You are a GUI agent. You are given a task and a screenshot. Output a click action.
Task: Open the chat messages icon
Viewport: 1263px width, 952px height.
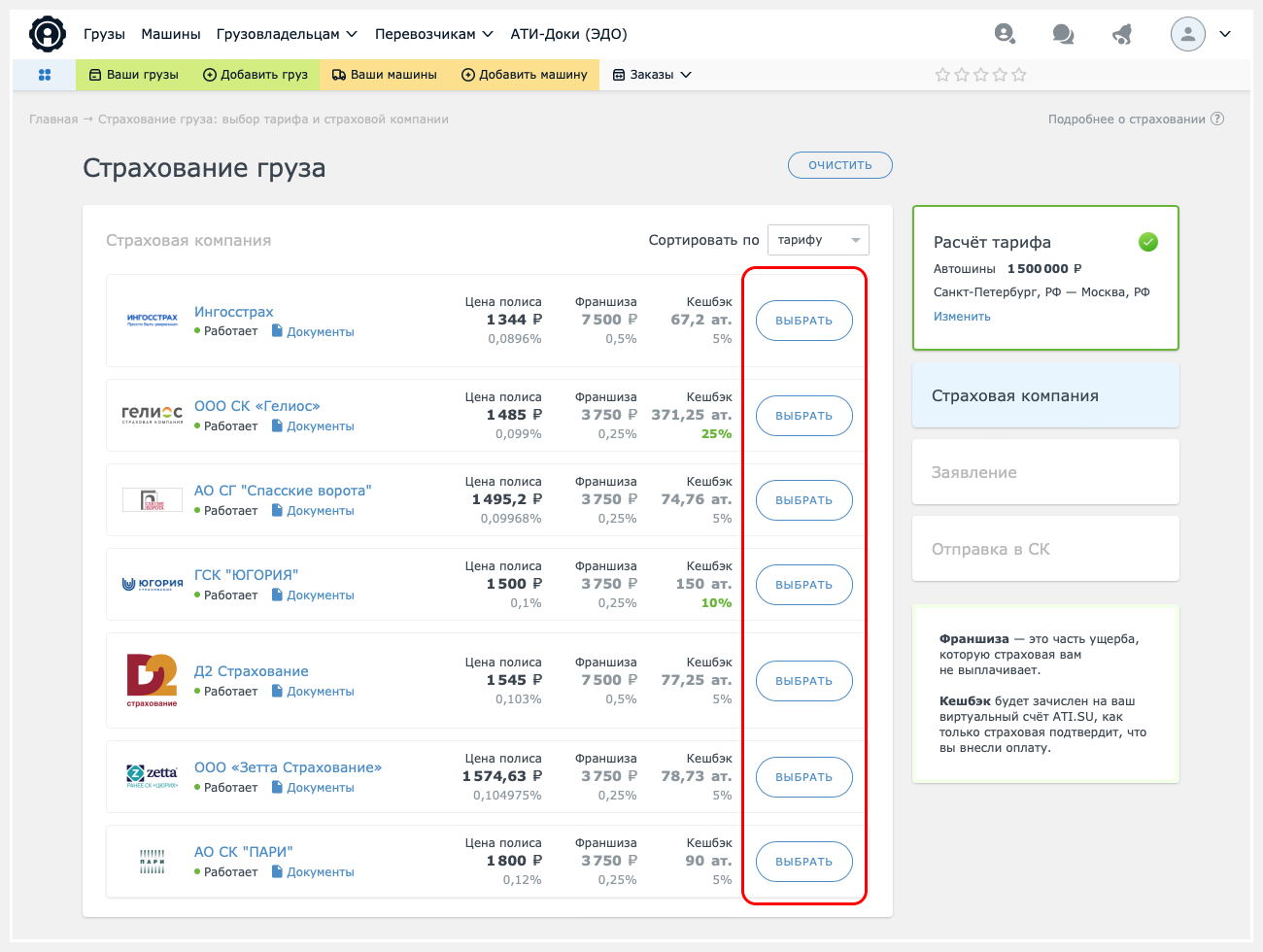[x=1063, y=34]
